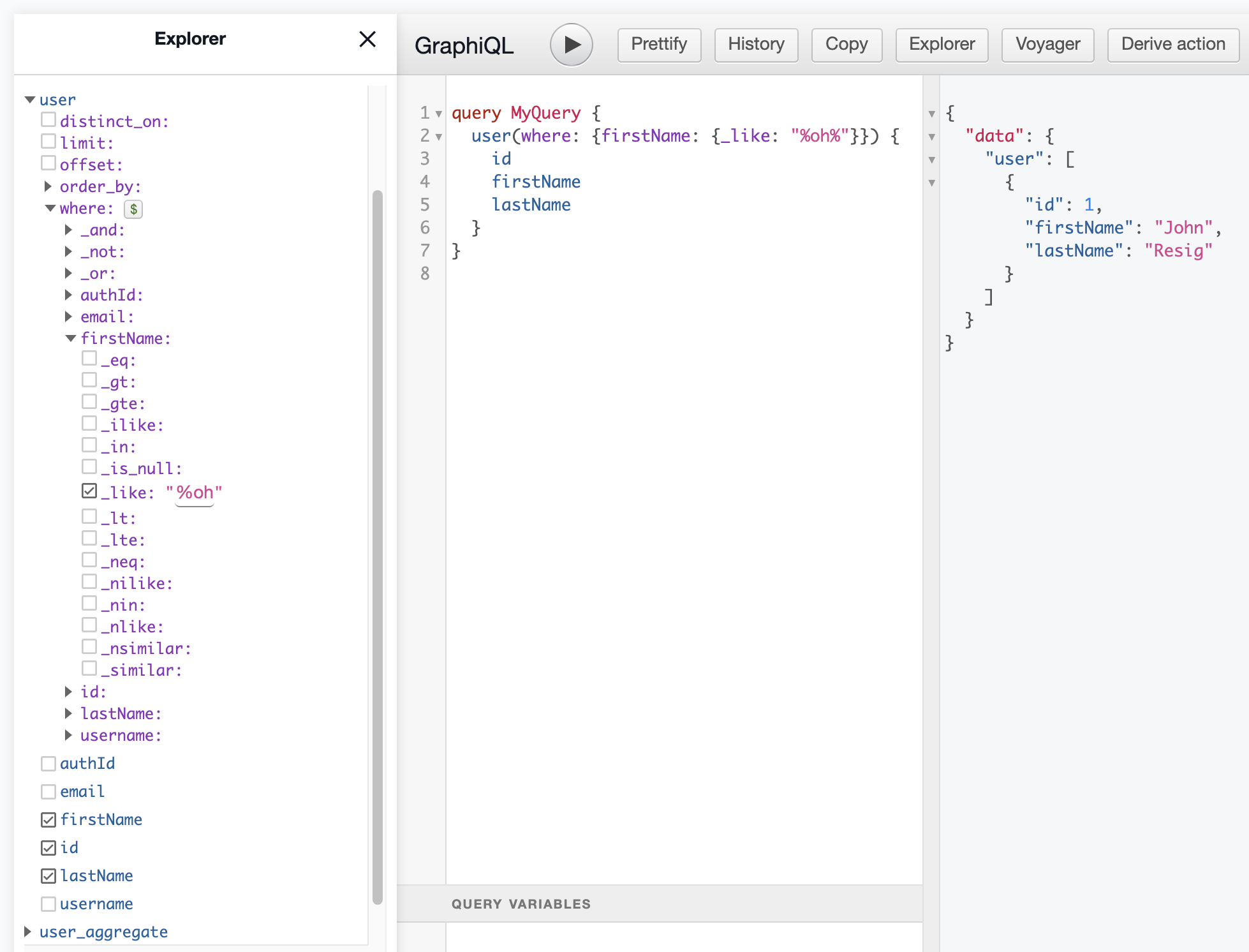Screen dimensions: 1249x952
Task: Check the _eq operator checkbox
Action: click(x=89, y=359)
